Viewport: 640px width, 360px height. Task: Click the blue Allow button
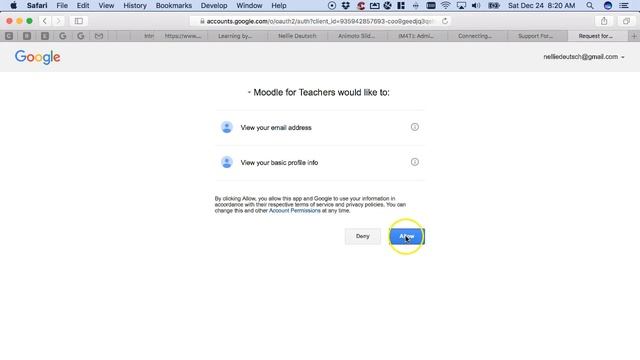[x=407, y=236]
